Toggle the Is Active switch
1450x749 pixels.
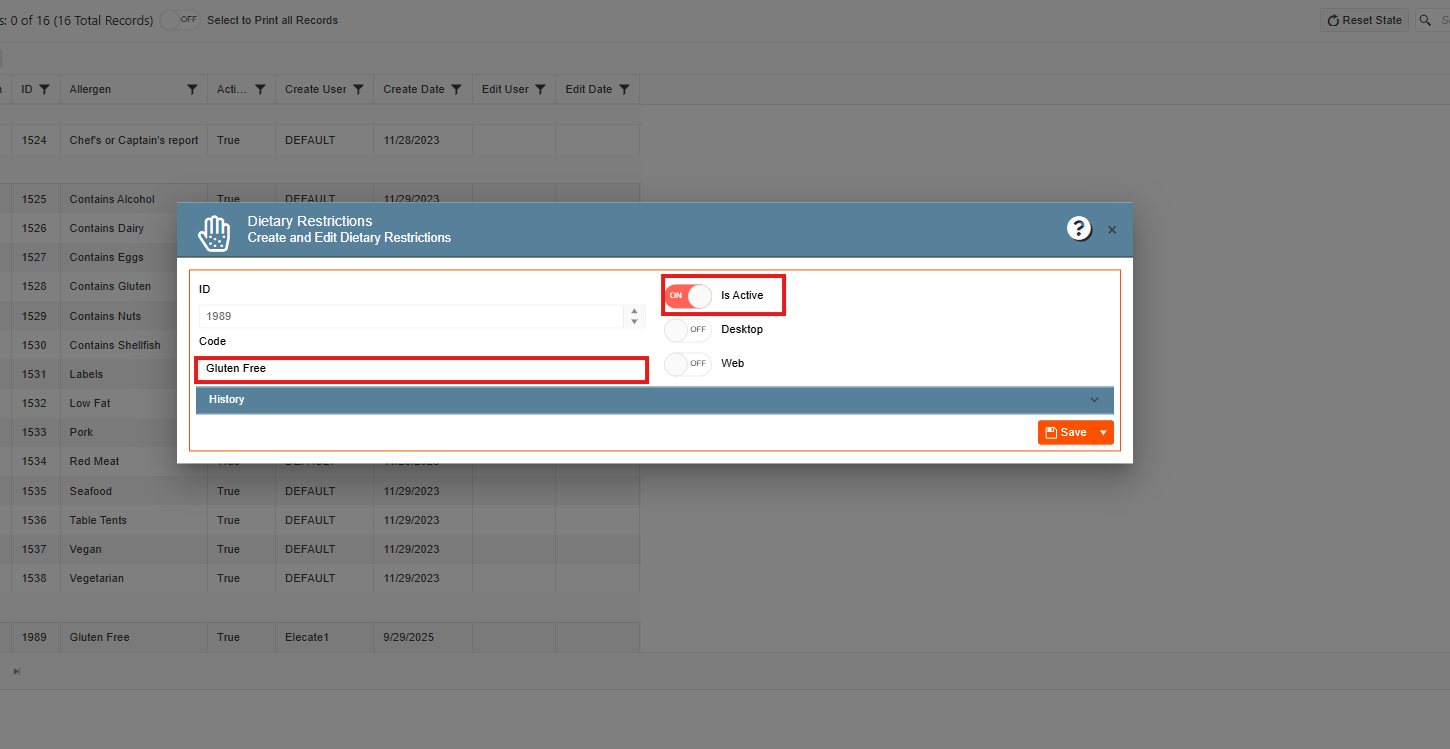688,295
